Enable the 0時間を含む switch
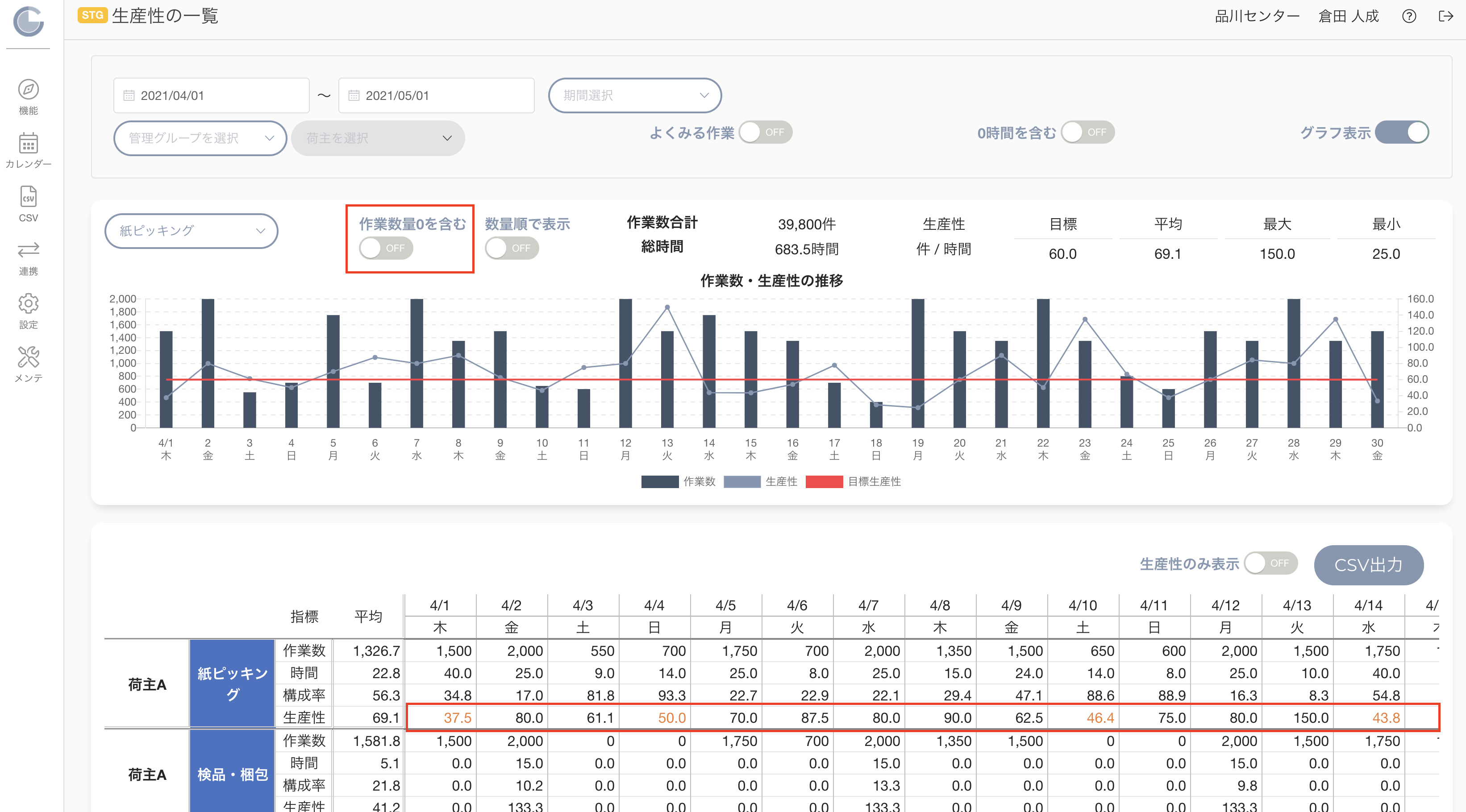 click(x=1087, y=132)
